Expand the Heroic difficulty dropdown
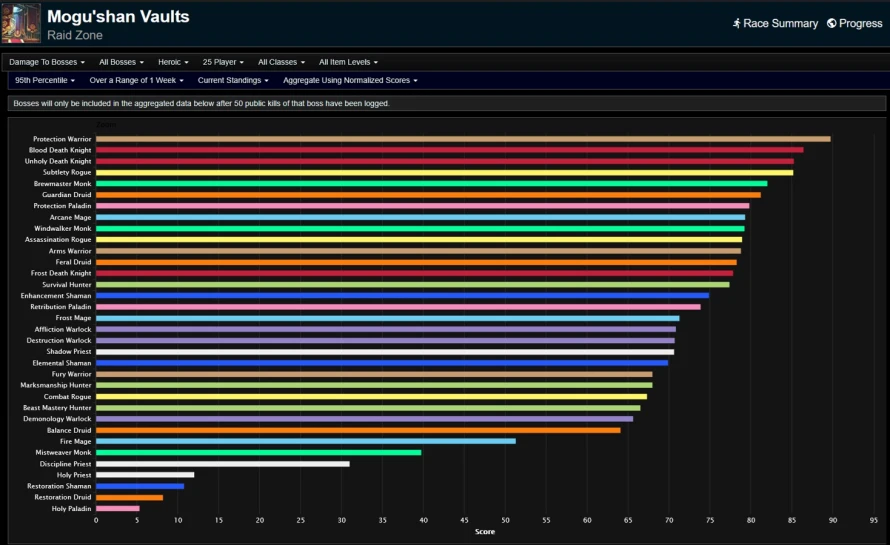 pos(173,62)
